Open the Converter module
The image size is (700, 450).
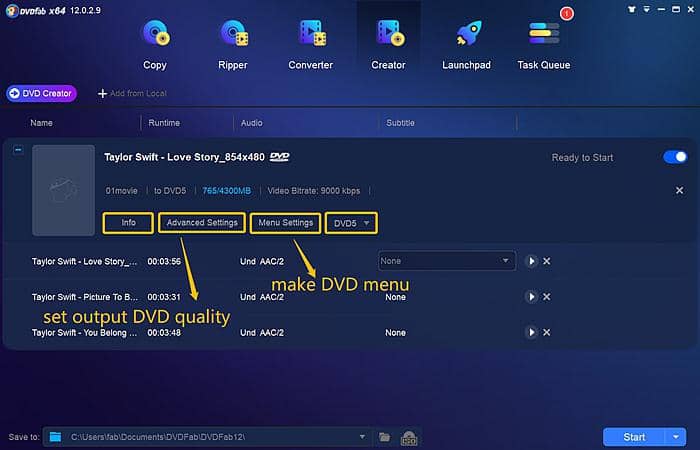[x=310, y=45]
